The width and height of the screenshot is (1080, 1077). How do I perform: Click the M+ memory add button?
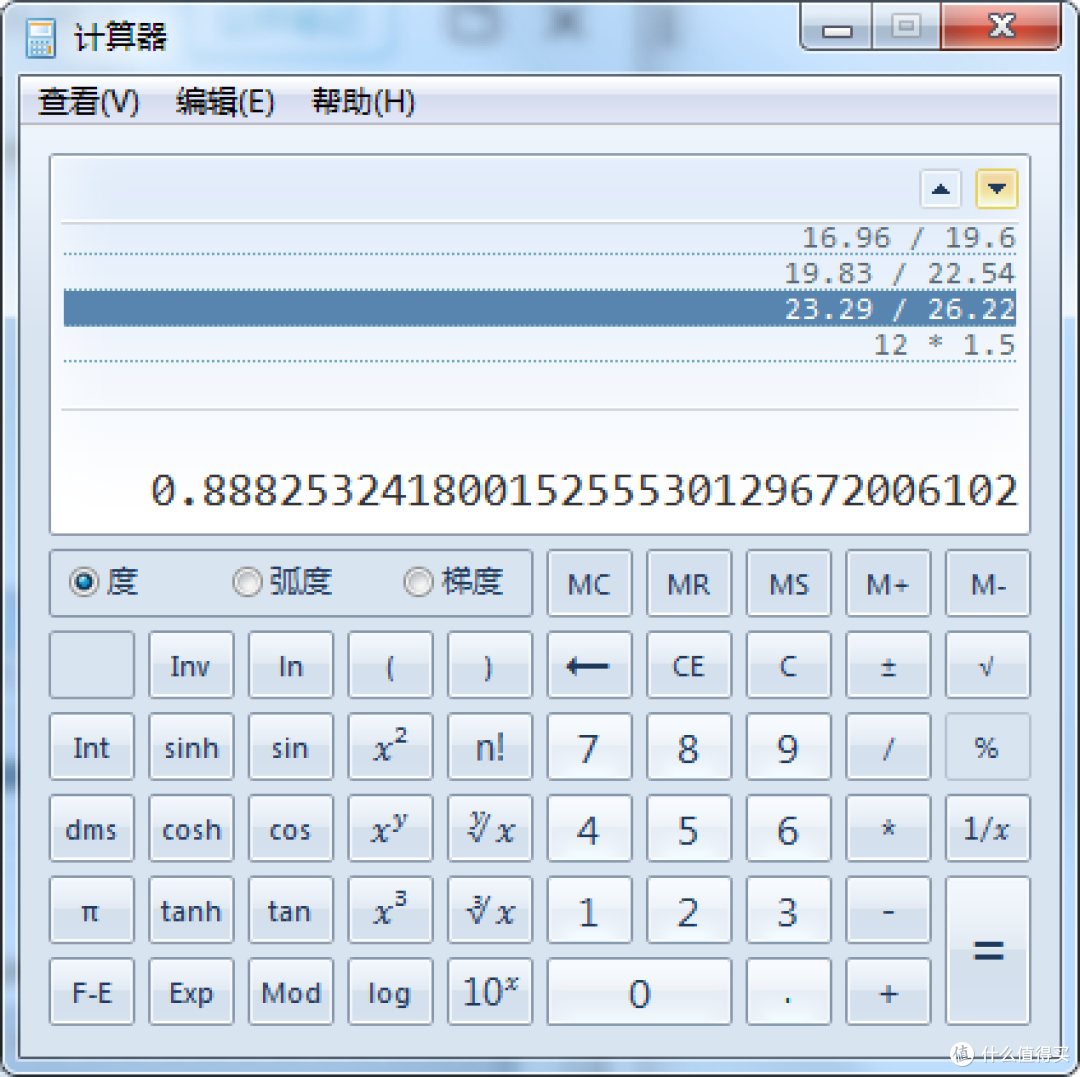point(888,583)
